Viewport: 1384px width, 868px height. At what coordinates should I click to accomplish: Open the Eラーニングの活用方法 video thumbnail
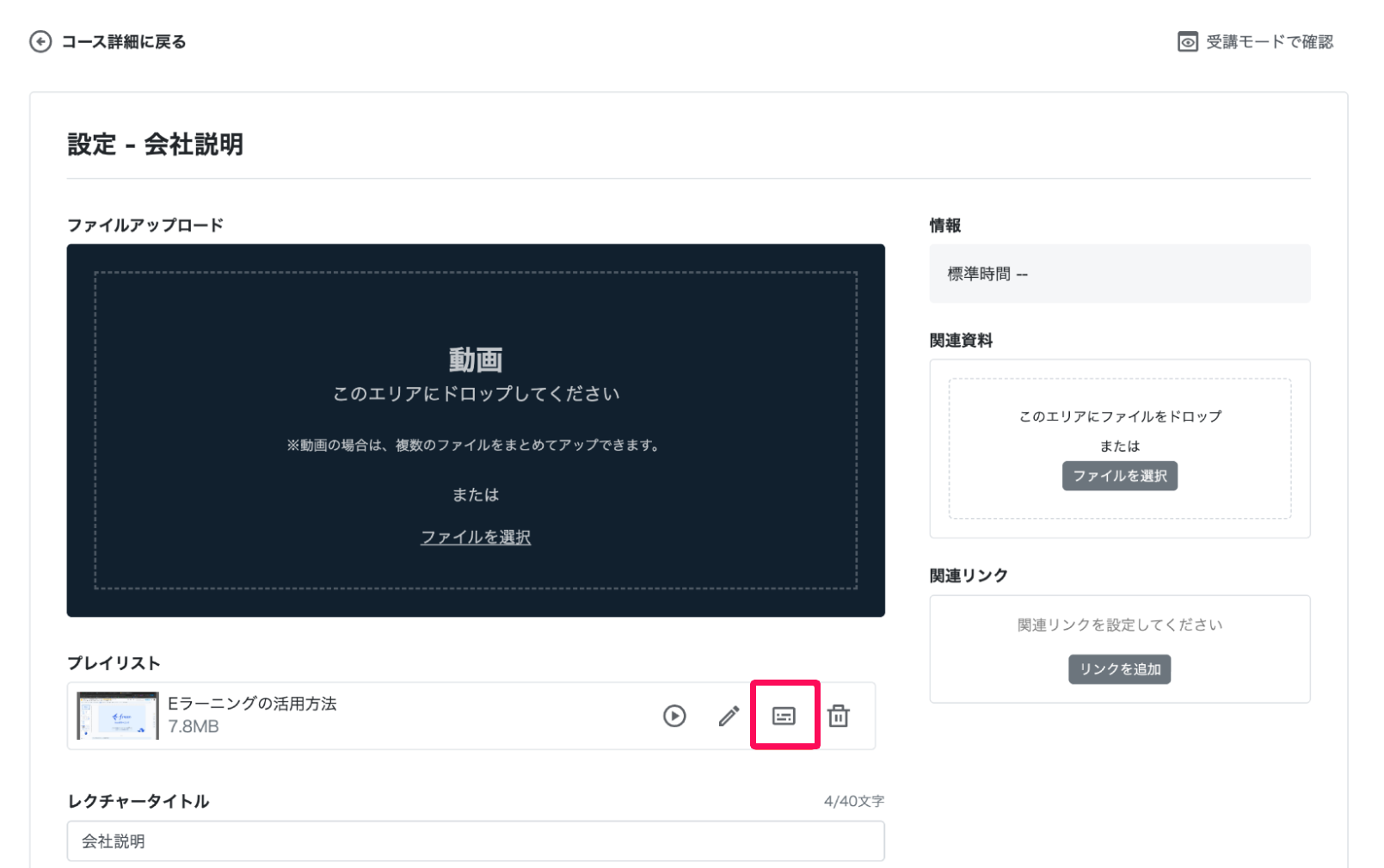click(x=117, y=716)
